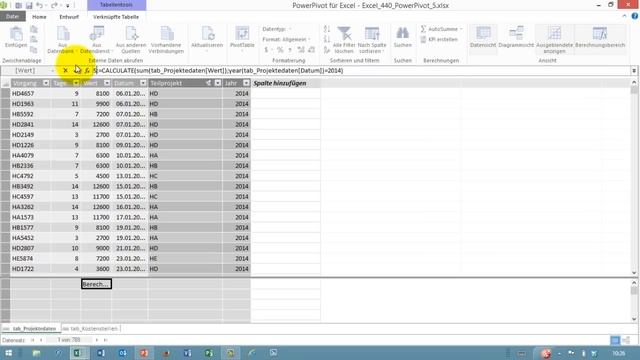
Task: Select the Home ribbon tab
Action: 39,17
